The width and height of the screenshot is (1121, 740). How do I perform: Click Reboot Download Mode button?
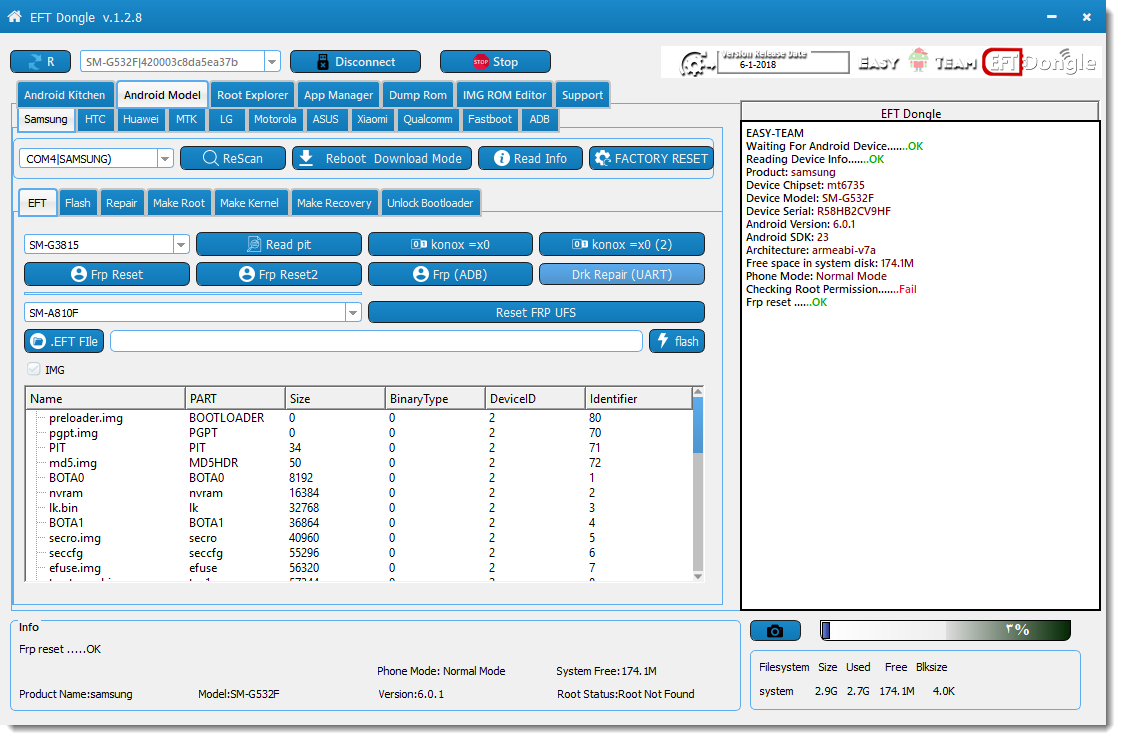382,159
